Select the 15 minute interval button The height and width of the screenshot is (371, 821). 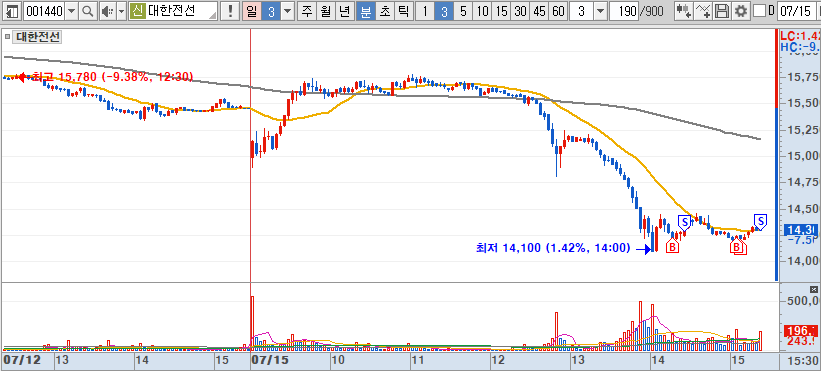(x=502, y=11)
